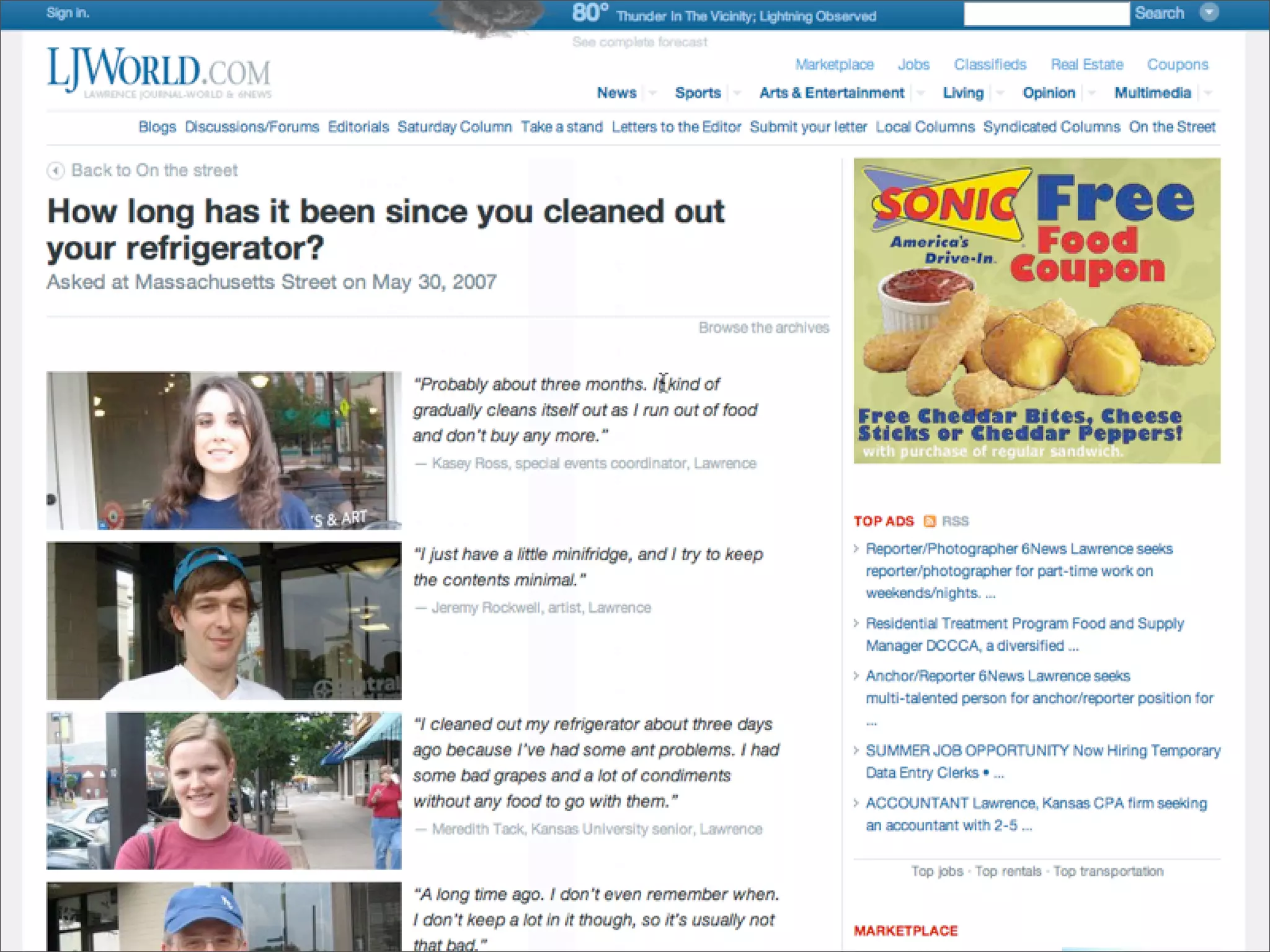This screenshot has width=1270, height=952.
Task: Open the Multimedia dropdown arrow
Action: (x=1207, y=94)
